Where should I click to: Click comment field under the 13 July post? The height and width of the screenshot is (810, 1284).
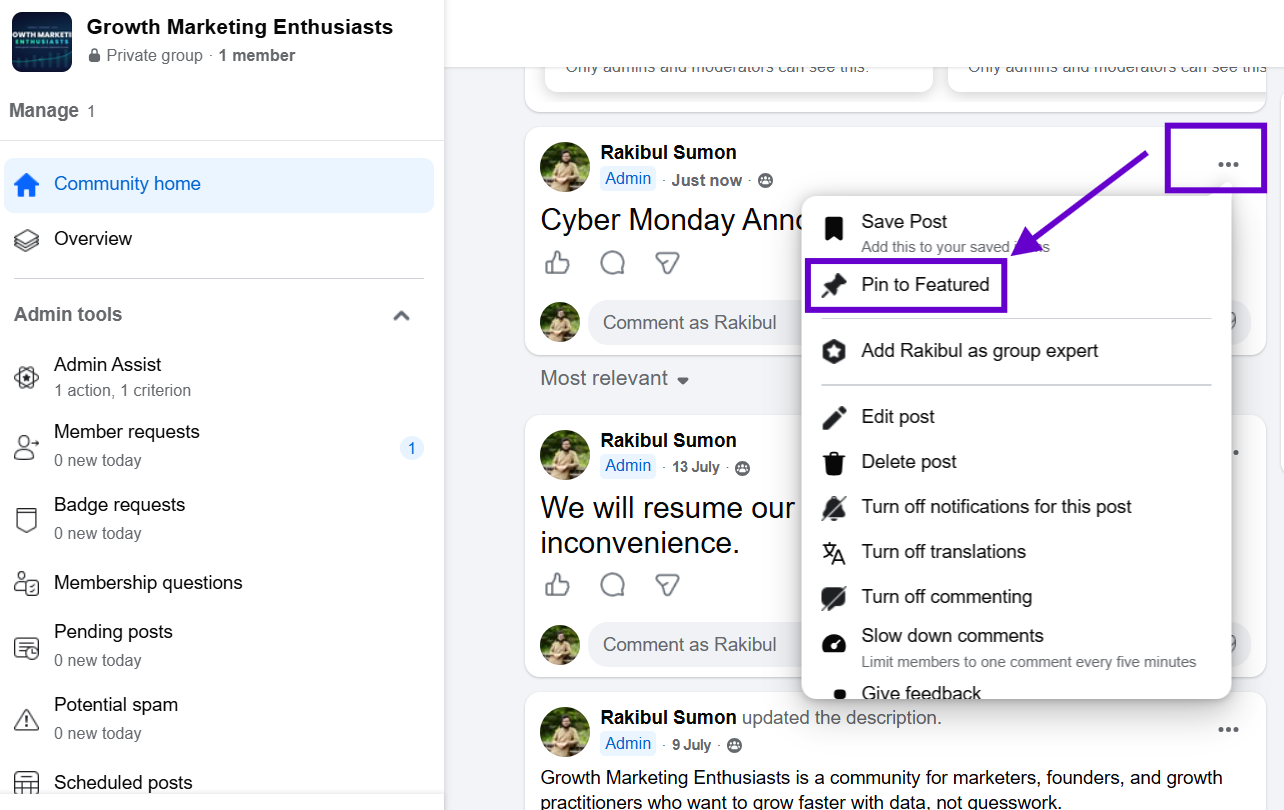click(x=695, y=645)
